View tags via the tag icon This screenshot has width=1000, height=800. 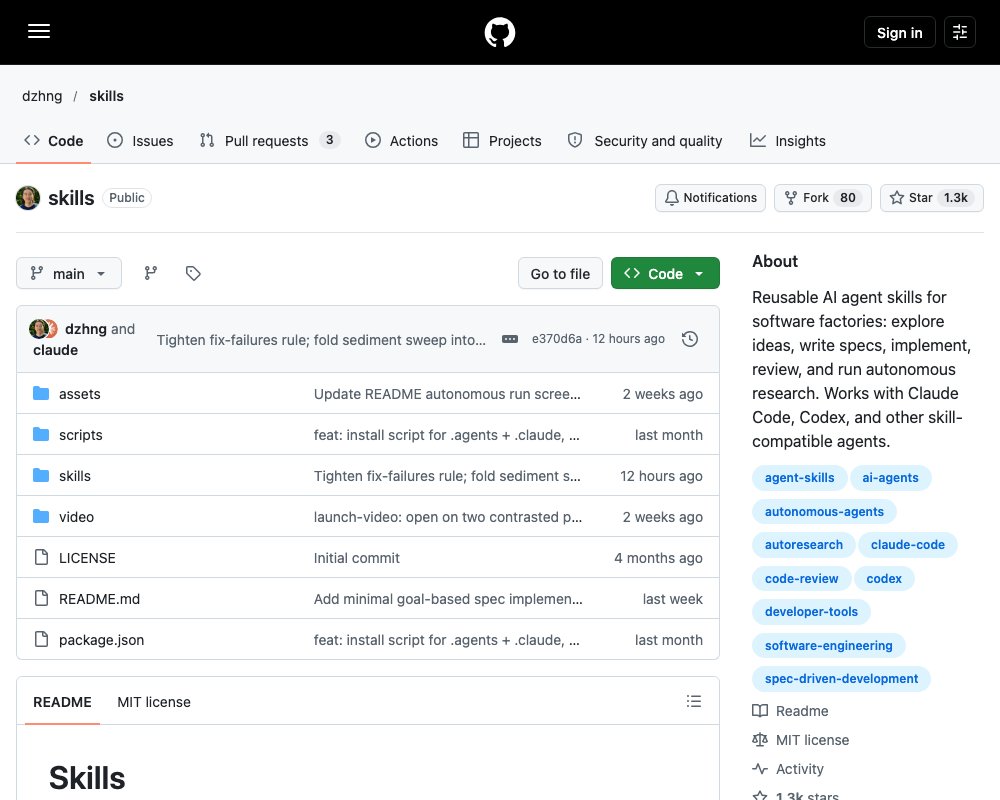point(193,274)
